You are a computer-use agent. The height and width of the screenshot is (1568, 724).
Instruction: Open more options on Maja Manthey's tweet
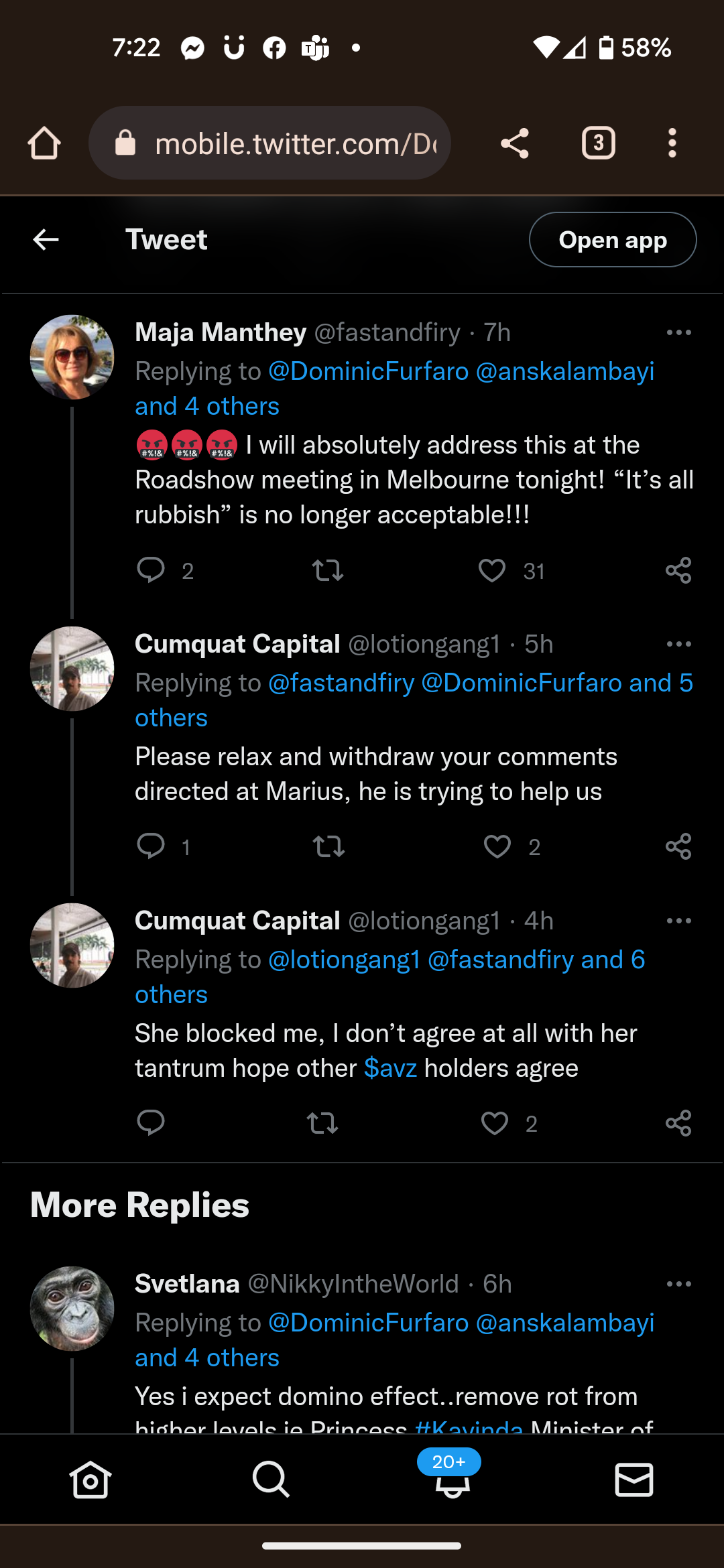[678, 332]
